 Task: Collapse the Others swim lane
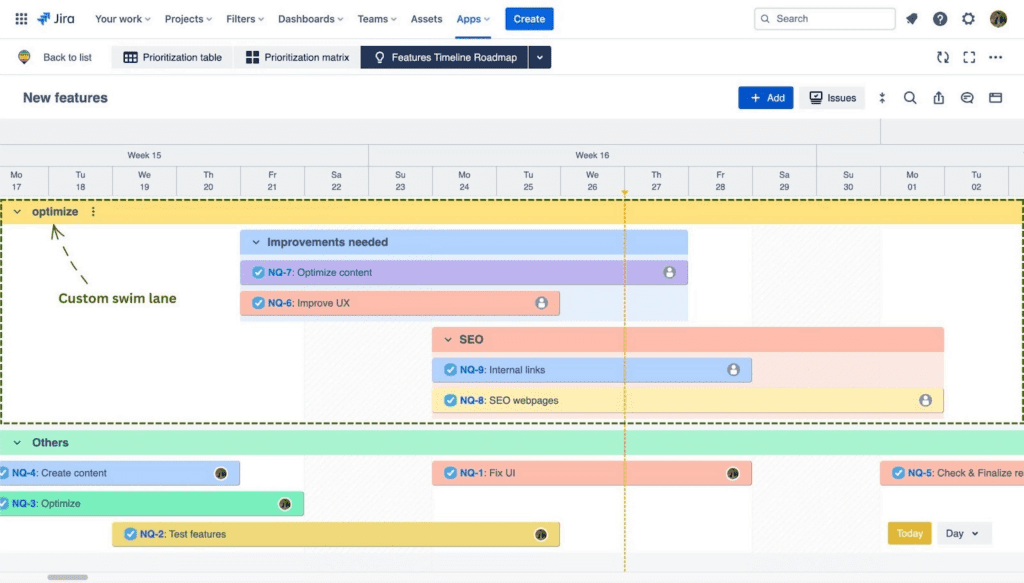18,443
